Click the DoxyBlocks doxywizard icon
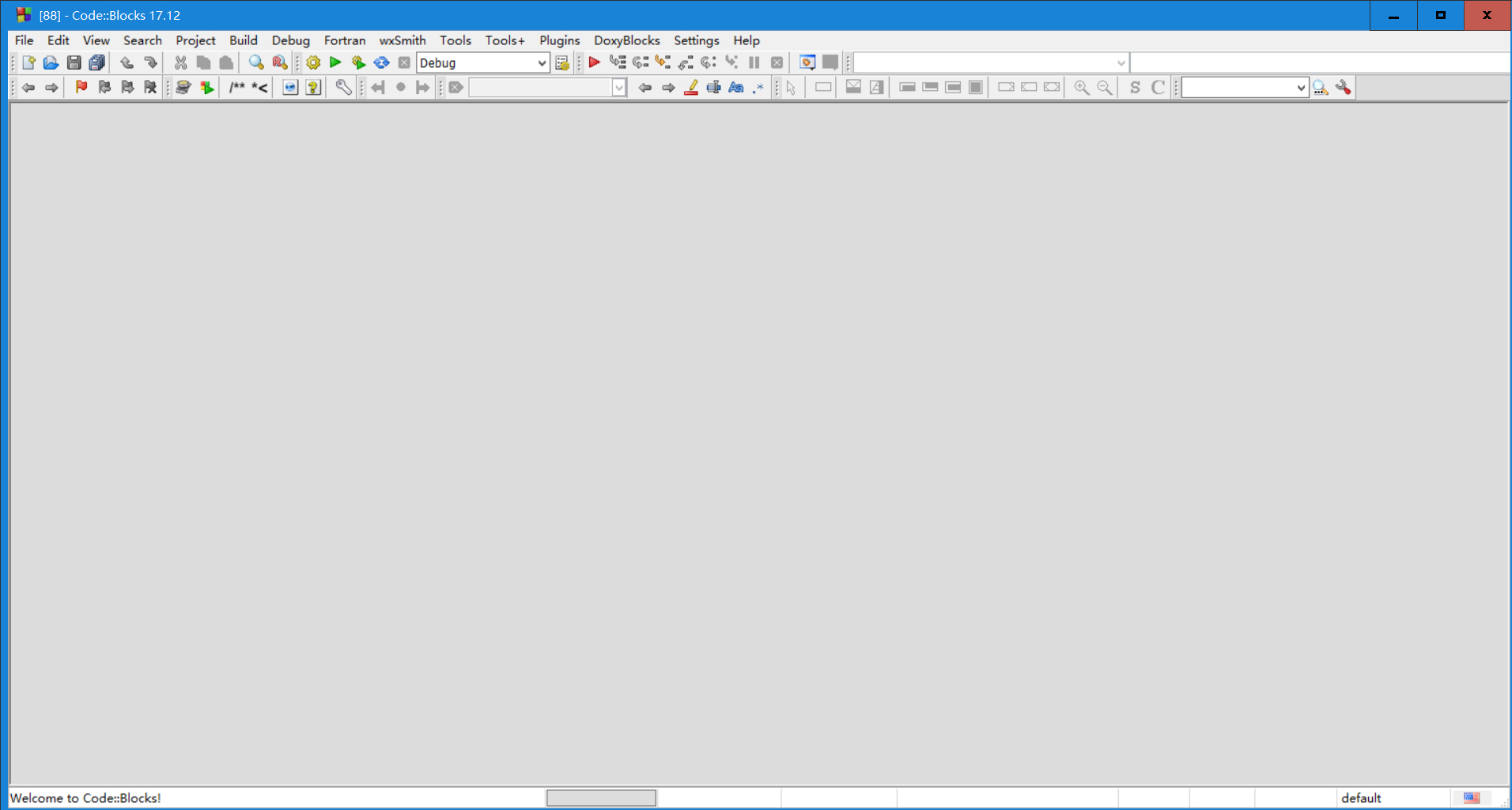Screen dimensions: 1512x810 183,87
